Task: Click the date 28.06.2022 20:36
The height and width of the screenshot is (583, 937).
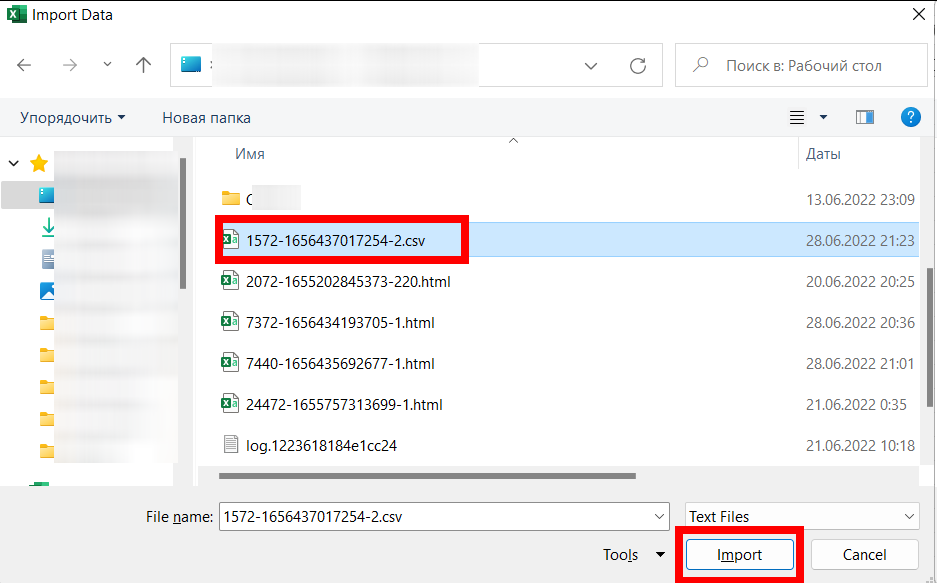Action: [860, 323]
